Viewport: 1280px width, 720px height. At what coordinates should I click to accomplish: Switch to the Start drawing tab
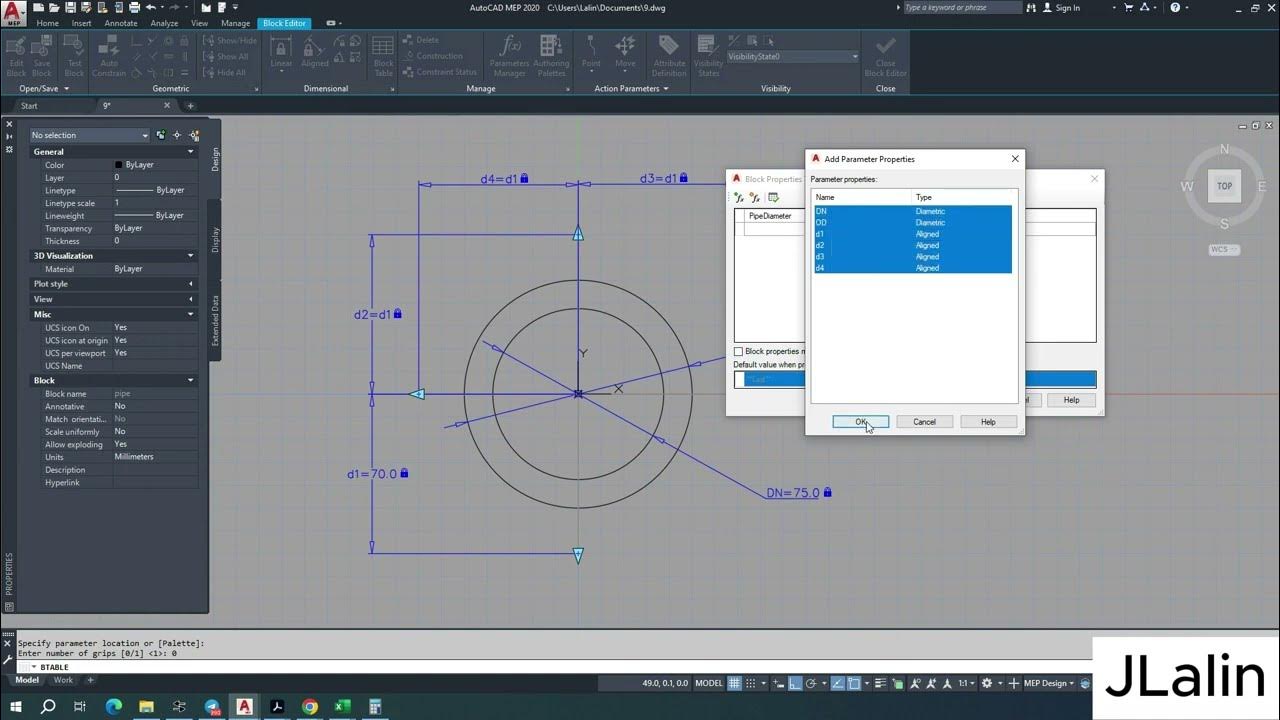(x=29, y=106)
